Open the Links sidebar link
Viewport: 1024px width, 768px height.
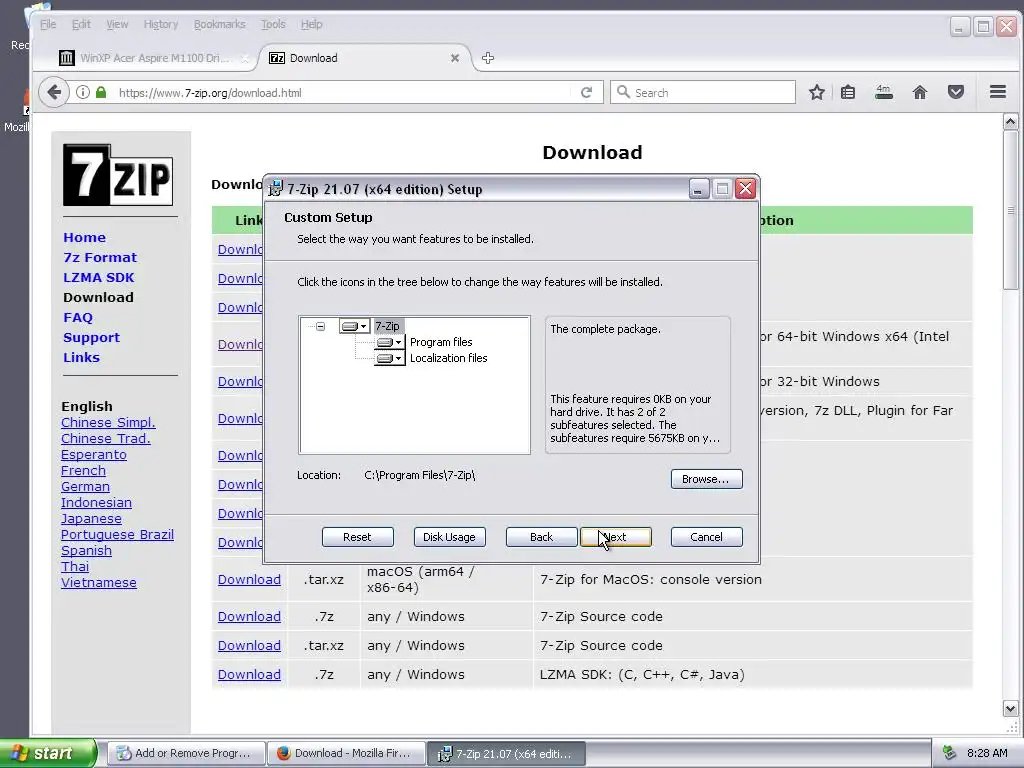tap(82, 357)
